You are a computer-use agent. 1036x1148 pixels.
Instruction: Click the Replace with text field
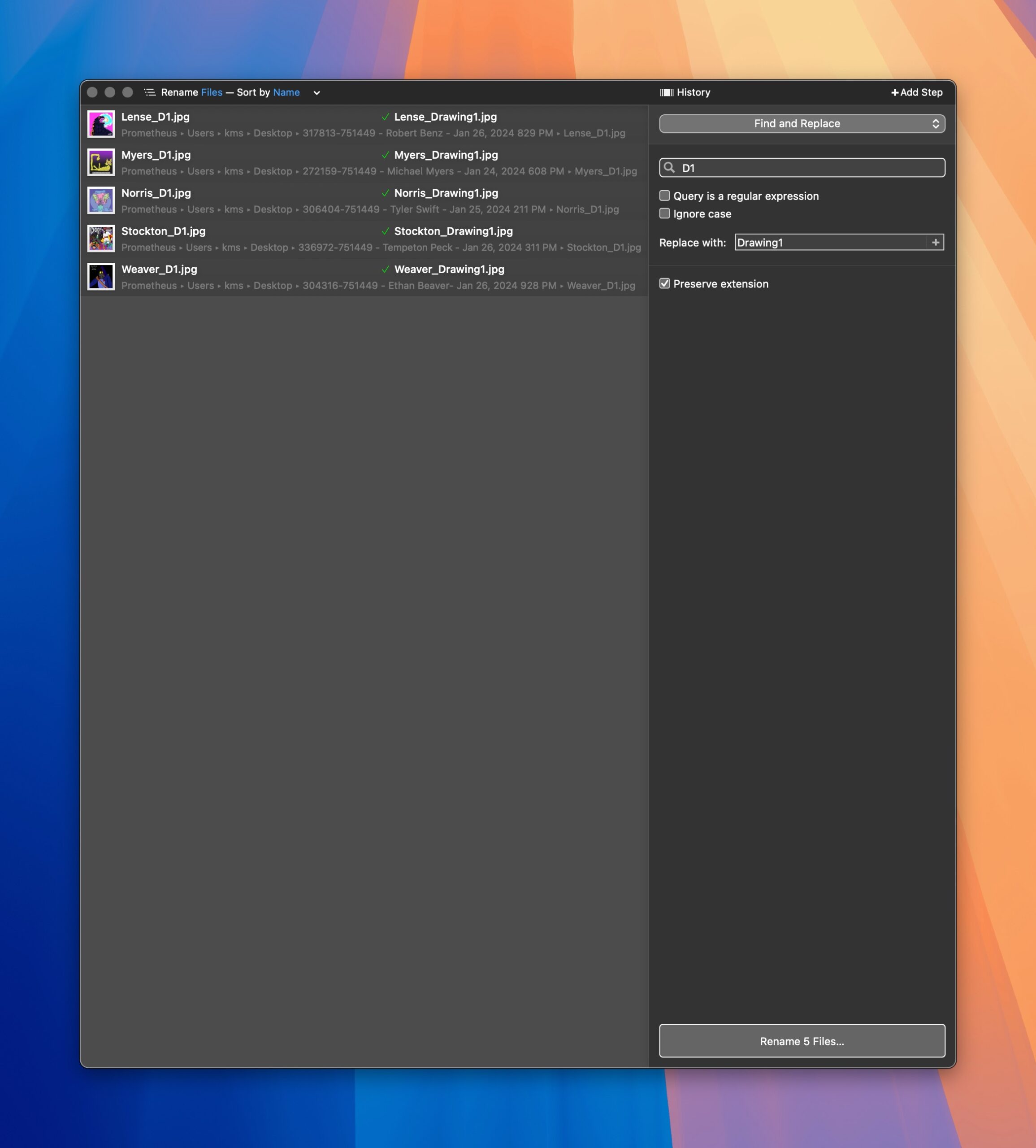[830, 243]
